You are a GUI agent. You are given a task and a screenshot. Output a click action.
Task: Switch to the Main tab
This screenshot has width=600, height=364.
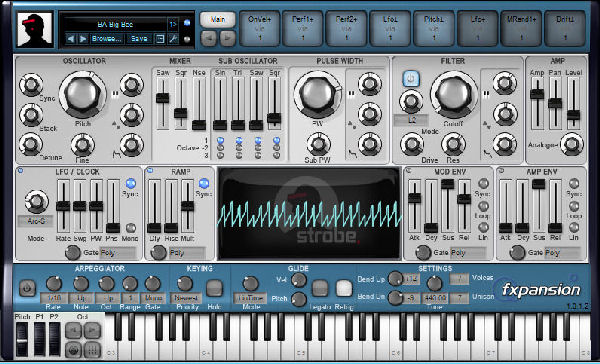218,20
